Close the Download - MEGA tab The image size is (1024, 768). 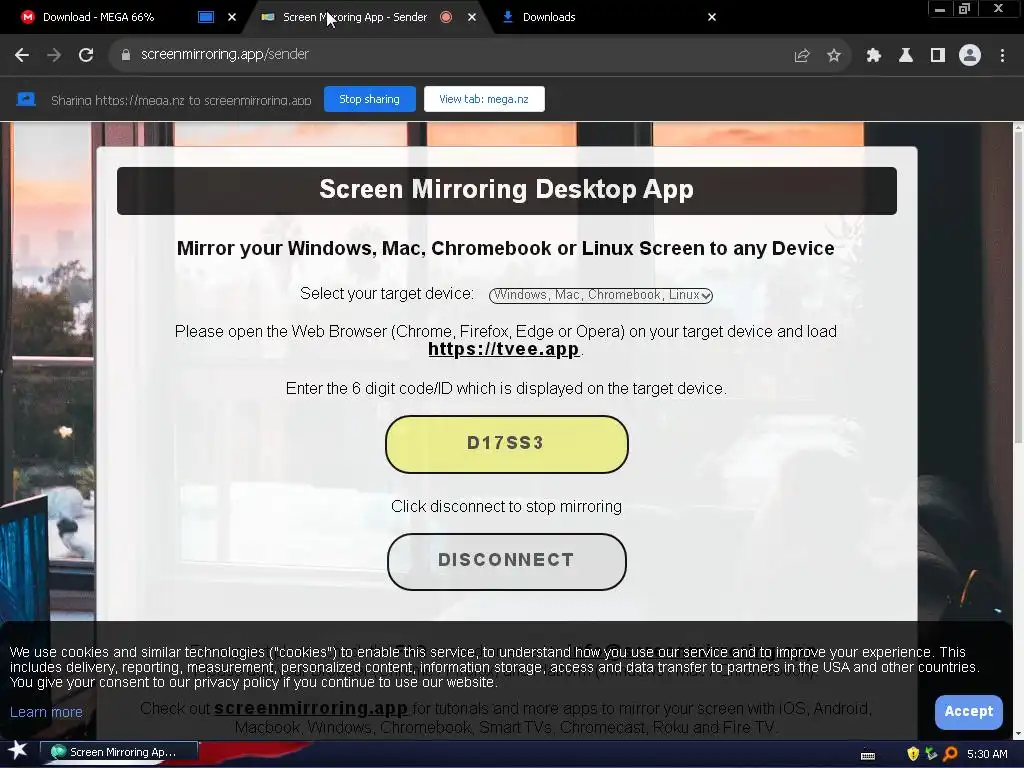[232, 18]
